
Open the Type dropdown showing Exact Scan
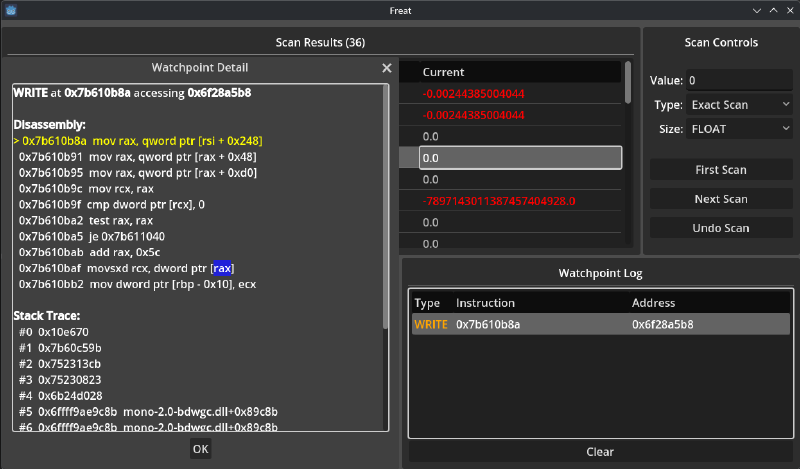(x=739, y=105)
